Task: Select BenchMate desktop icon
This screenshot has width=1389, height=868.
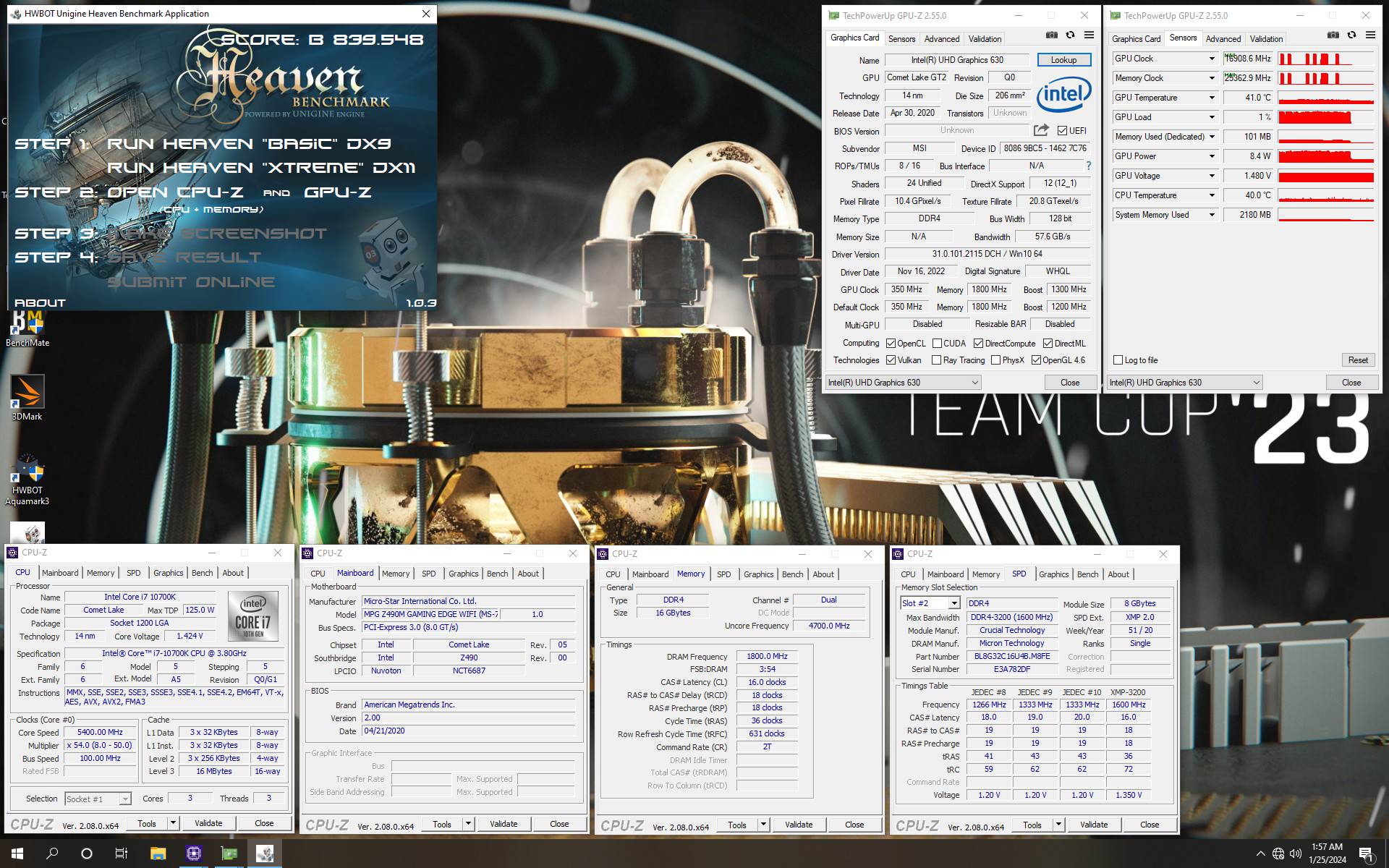Action: click(27, 329)
